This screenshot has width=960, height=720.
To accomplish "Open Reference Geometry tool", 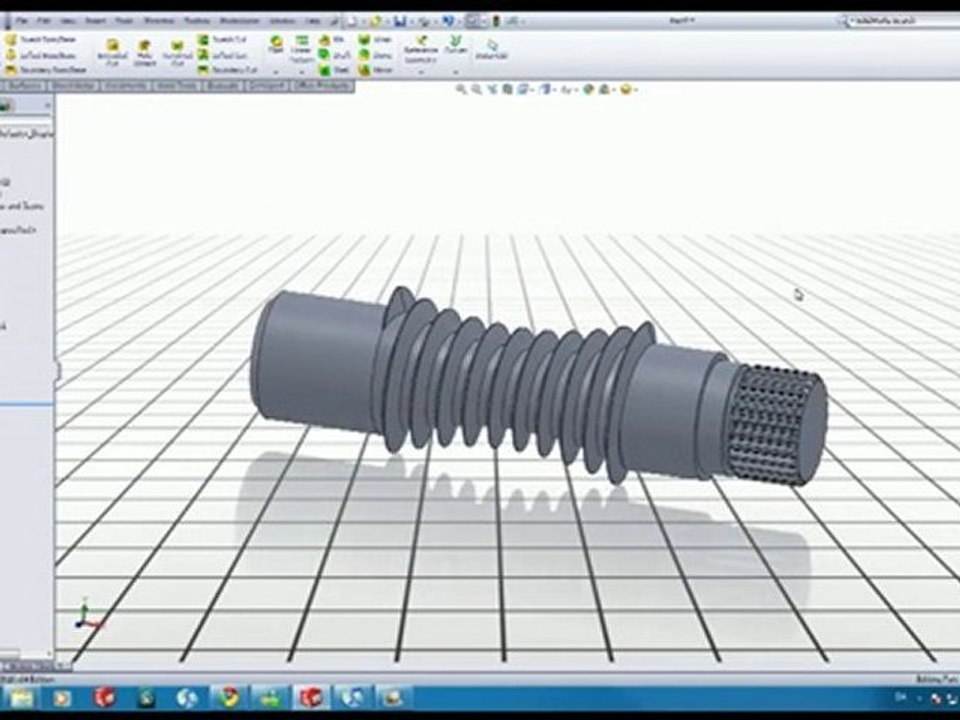I will coord(421,49).
